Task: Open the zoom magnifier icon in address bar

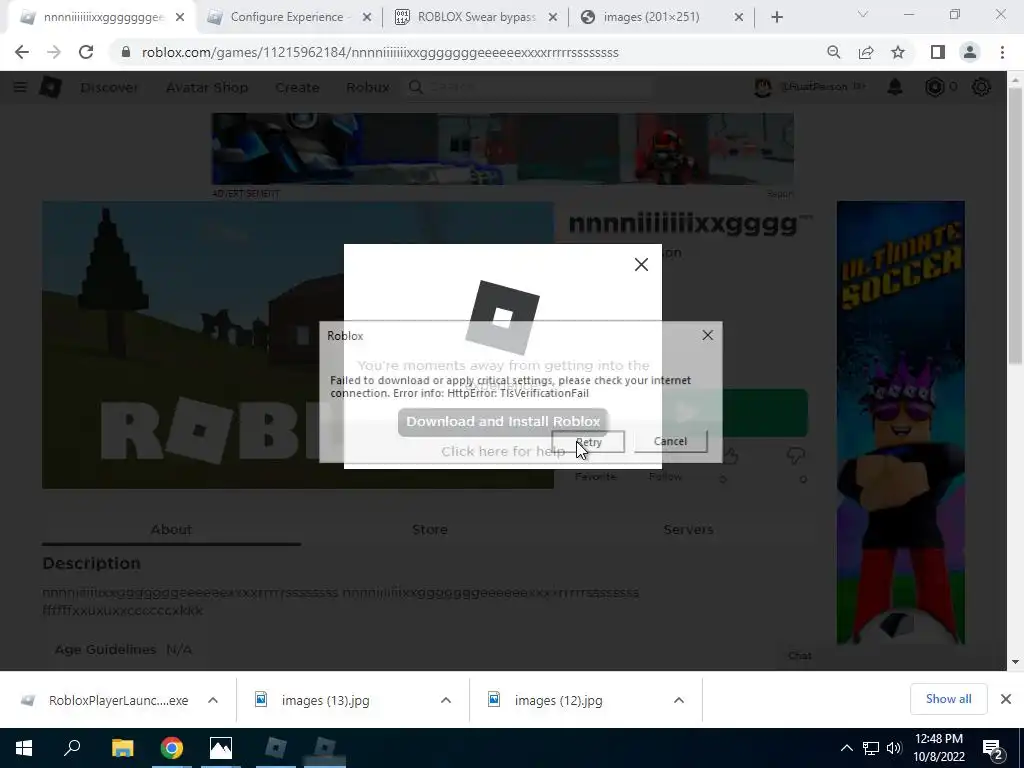Action: [x=833, y=52]
